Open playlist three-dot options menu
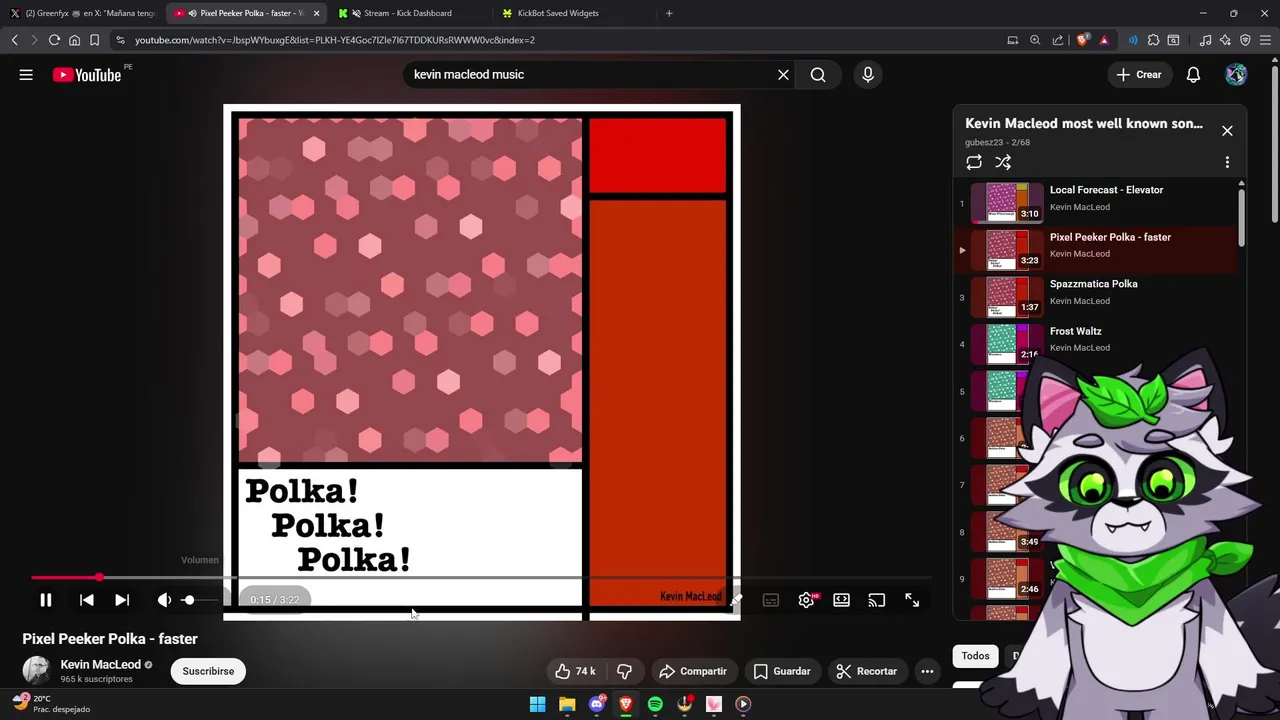 click(1227, 162)
